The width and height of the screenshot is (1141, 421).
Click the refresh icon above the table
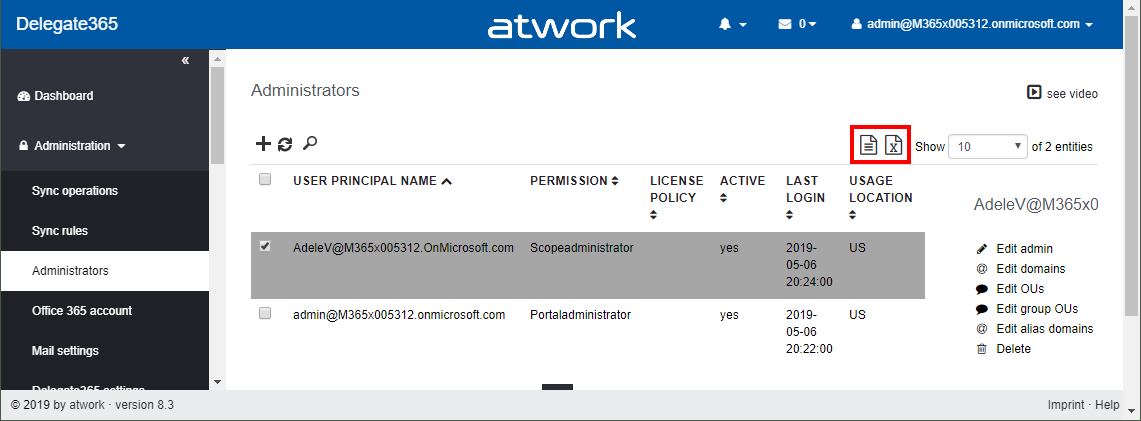tap(285, 144)
